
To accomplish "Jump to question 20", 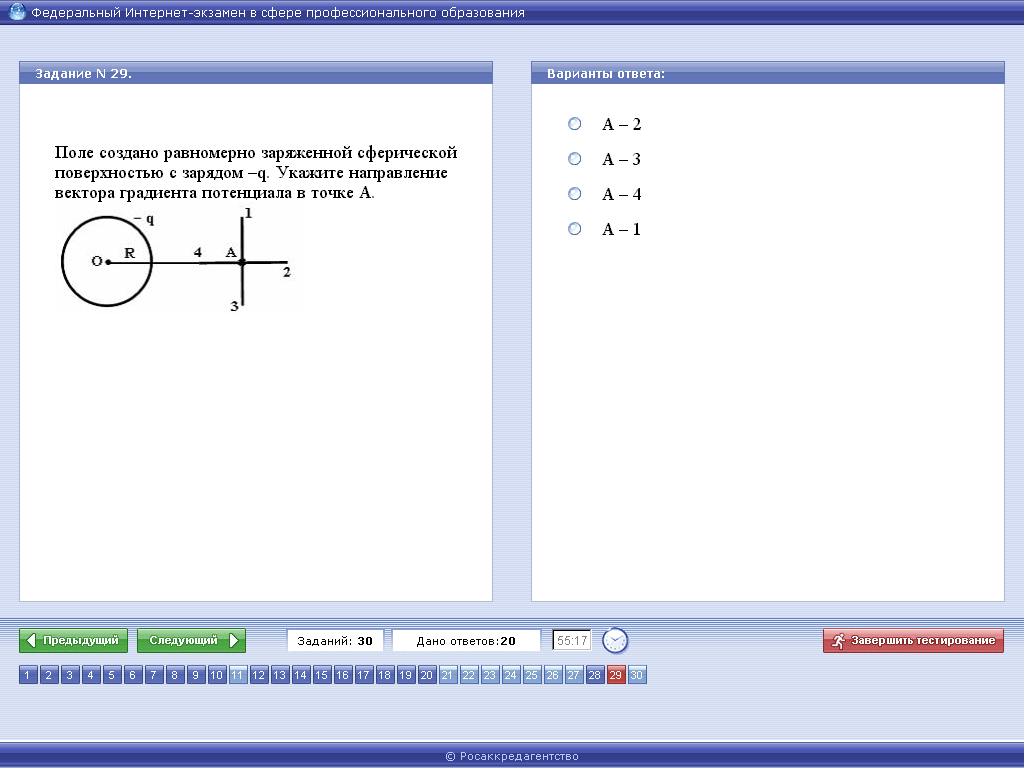I will pos(426,675).
